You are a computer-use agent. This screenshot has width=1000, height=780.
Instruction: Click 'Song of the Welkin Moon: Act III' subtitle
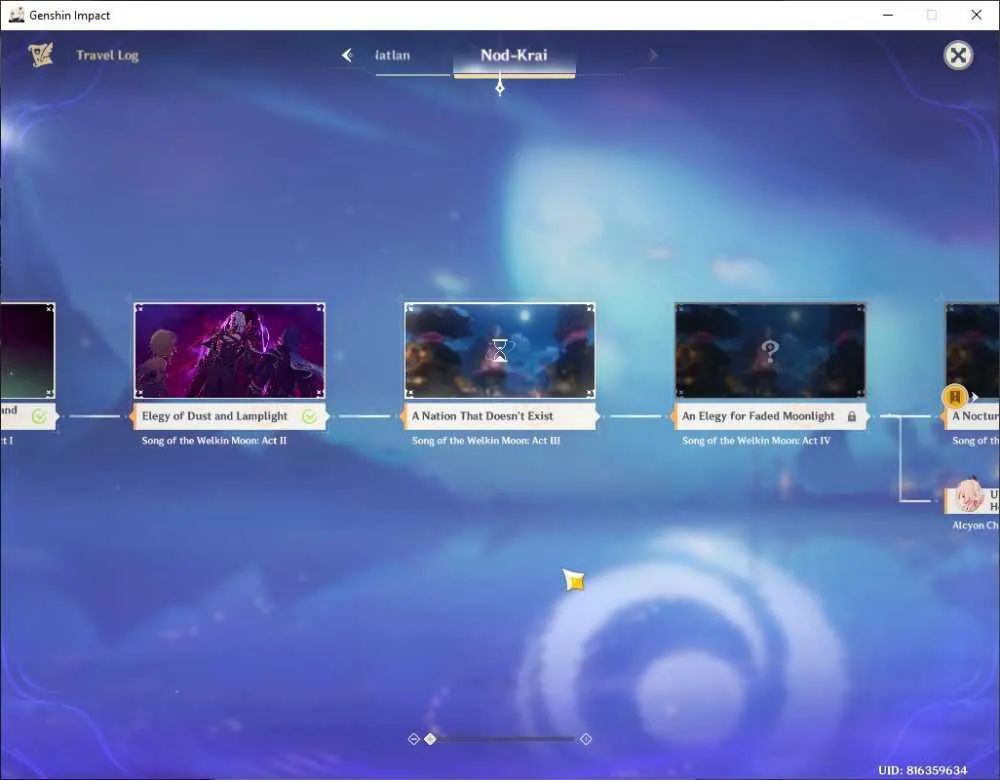486,440
